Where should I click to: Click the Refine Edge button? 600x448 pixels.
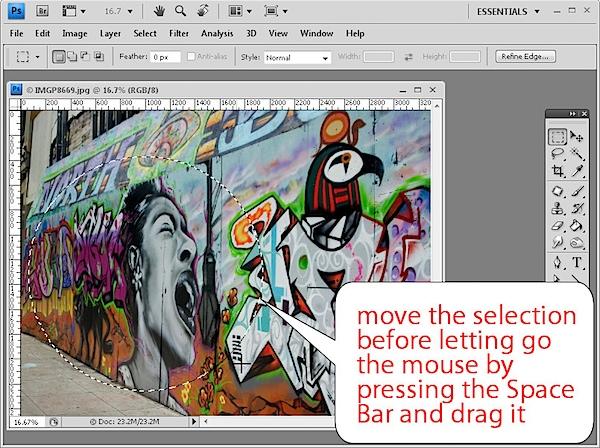point(525,57)
